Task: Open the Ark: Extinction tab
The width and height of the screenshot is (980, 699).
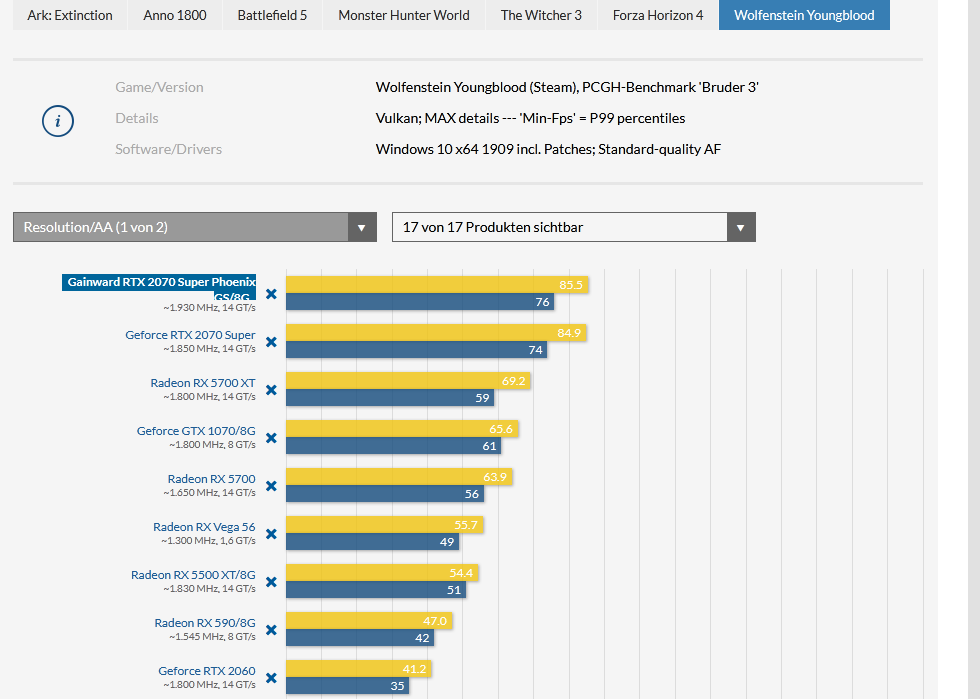Action: (70, 15)
